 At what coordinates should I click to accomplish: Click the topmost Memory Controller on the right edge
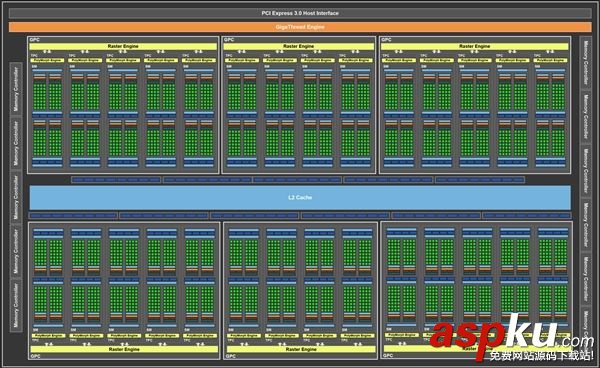pyautogui.click(x=585, y=63)
